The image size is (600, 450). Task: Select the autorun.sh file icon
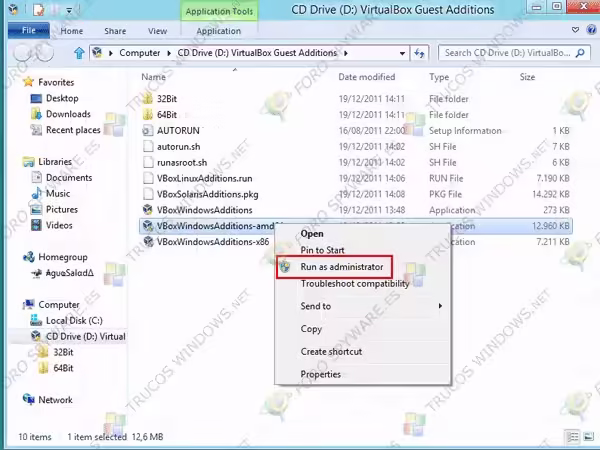point(148,147)
